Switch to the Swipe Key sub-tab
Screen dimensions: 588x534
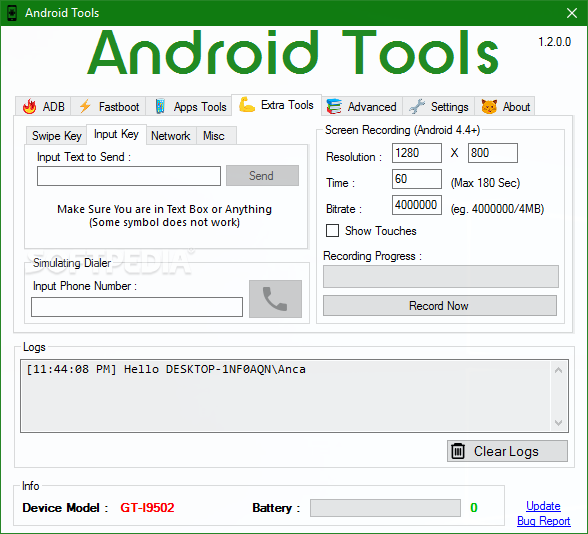point(57,135)
